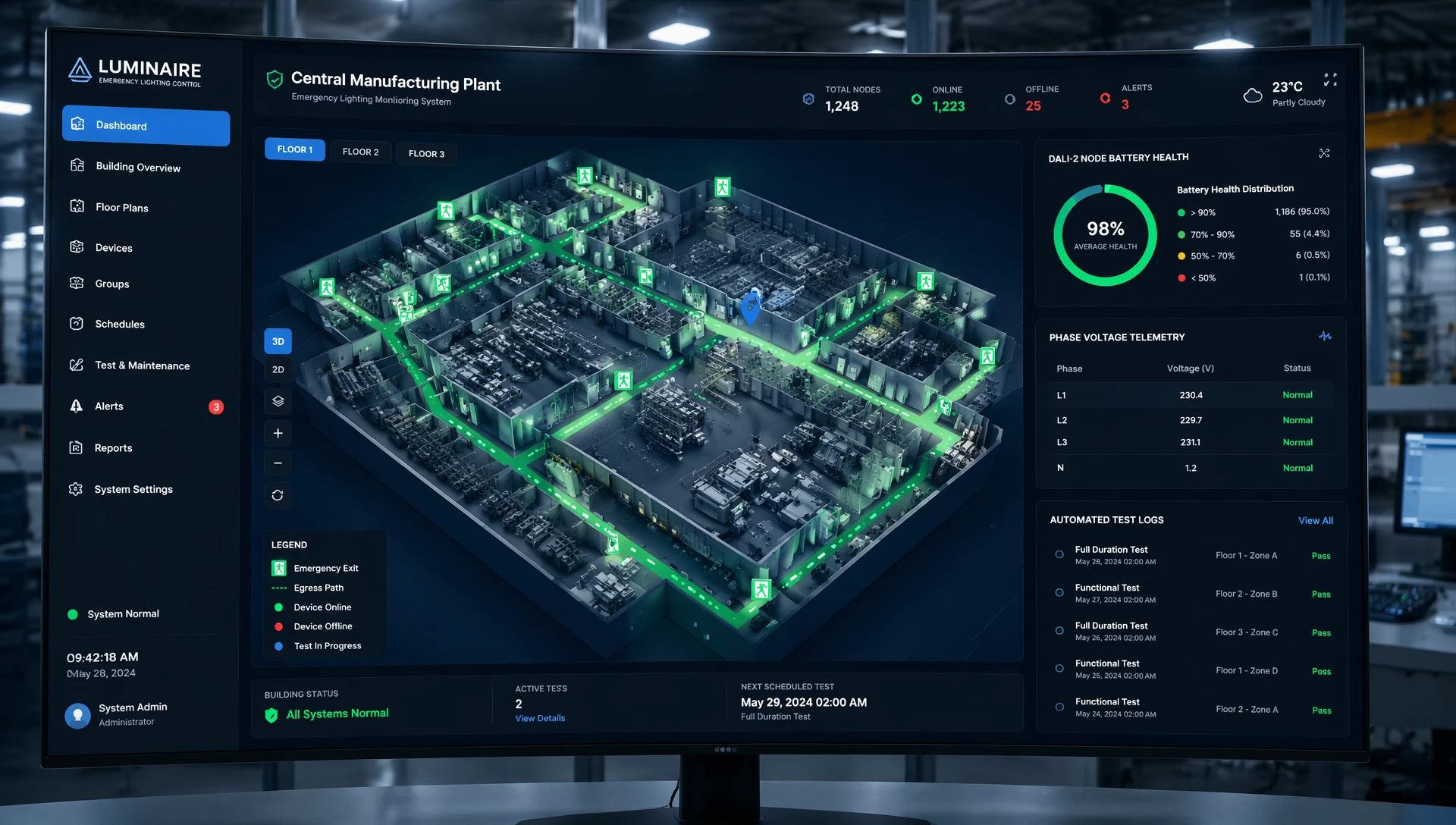Open View Details under Active Tests
The image size is (1456, 825).
click(x=540, y=718)
